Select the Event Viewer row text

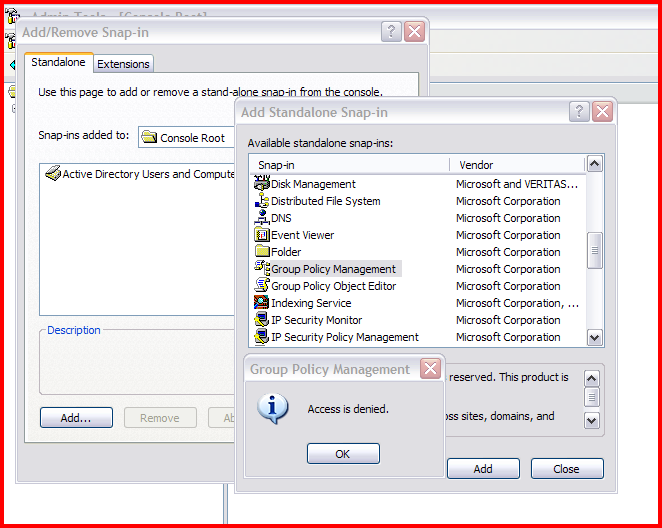click(302, 235)
